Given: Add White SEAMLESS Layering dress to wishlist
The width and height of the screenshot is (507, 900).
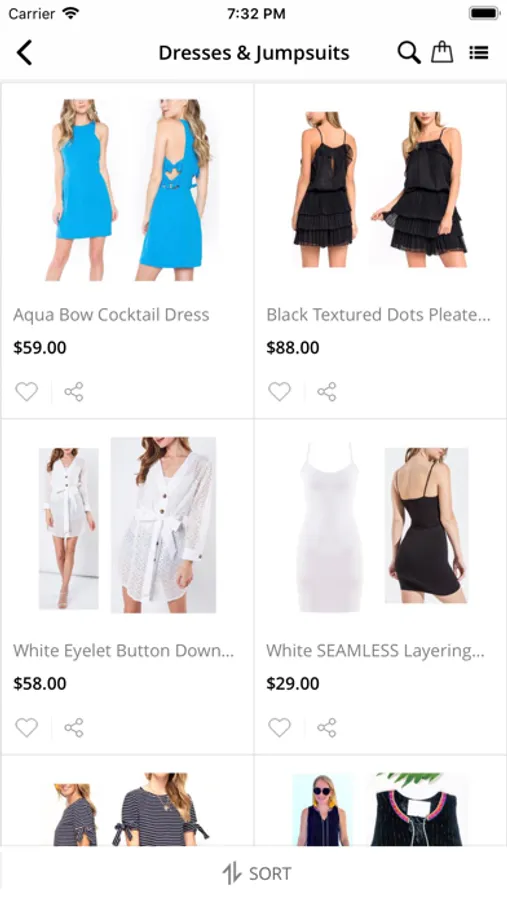Looking at the screenshot, I should (280, 727).
